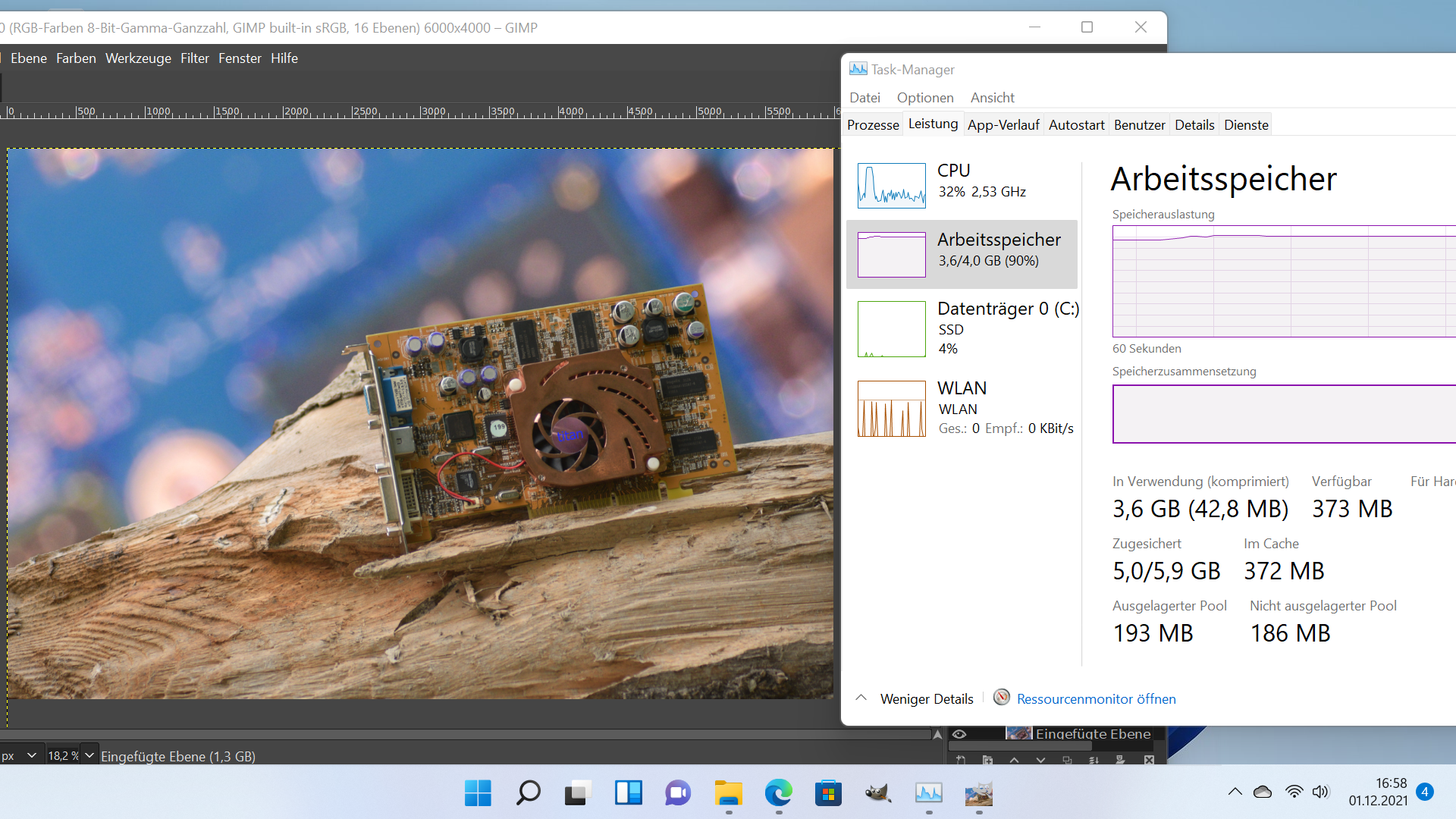This screenshot has width=1456, height=819.
Task: Raise the layer with the up arrow
Action: pyautogui.click(x=1014, y=760)
